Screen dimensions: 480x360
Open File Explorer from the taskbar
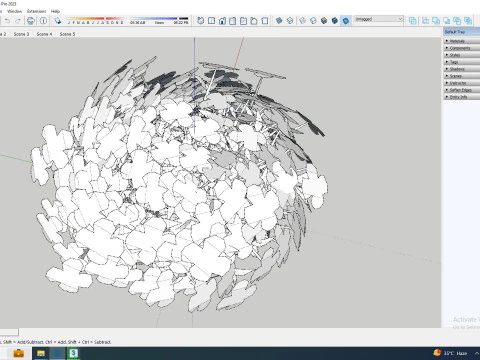pos(41,353)
